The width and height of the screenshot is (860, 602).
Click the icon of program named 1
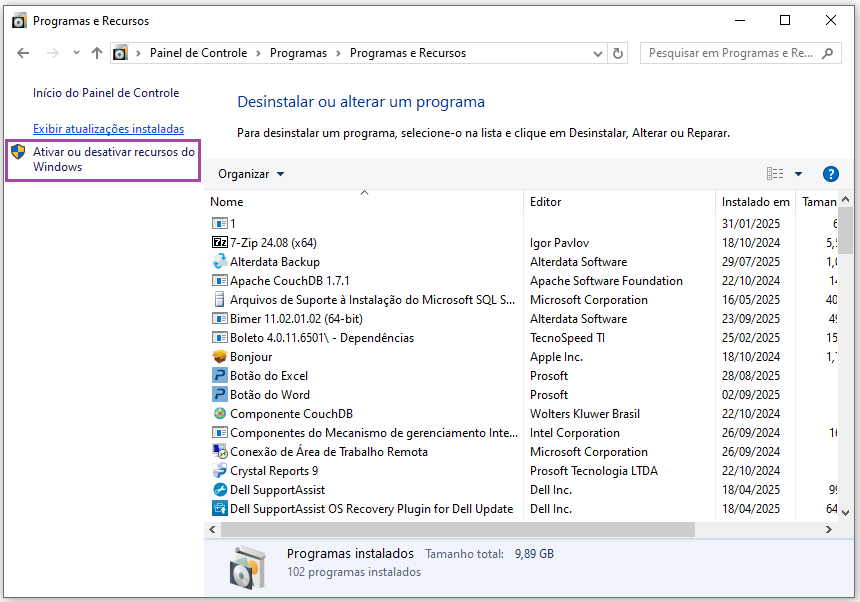(219, 223)
